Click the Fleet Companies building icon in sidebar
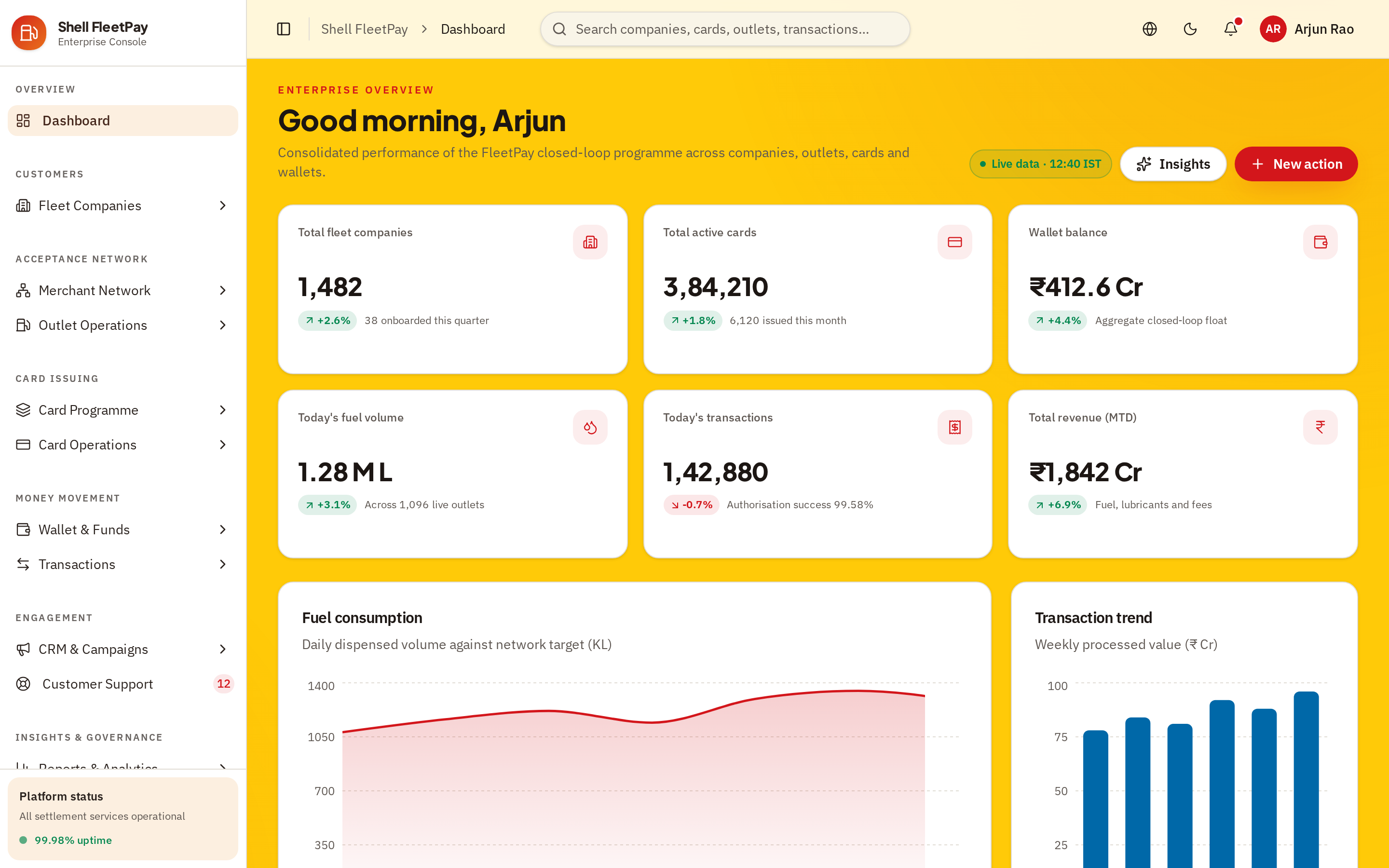This screenshot has height=868, width=1389. coord(23,205)
